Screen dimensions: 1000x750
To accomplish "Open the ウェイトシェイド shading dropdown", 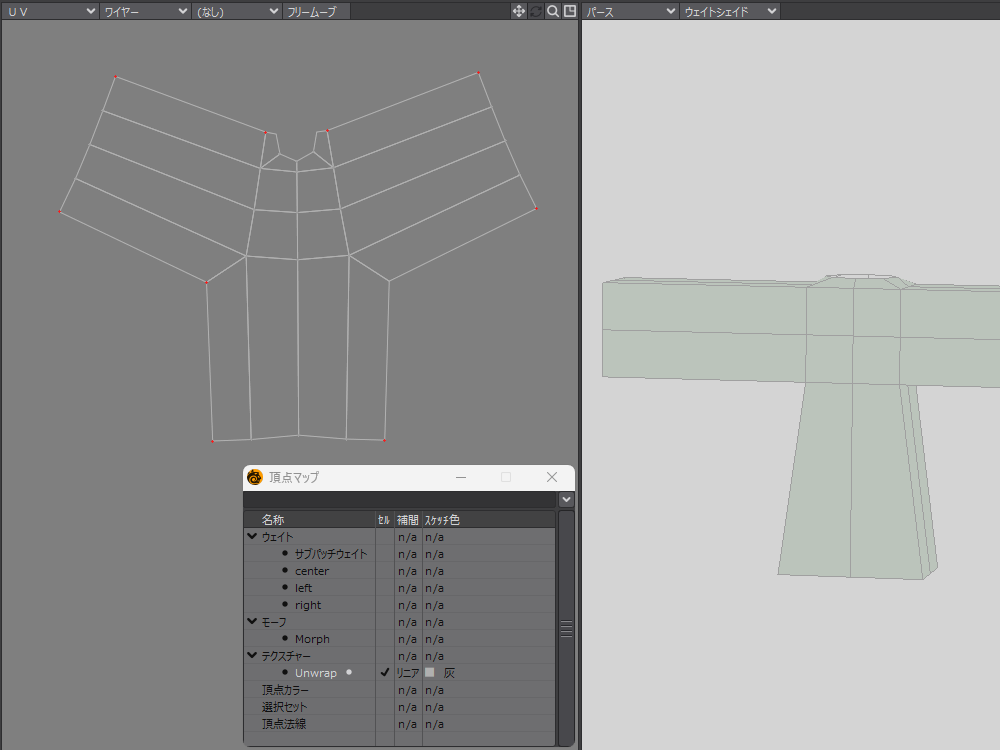I will pyautogui.click(x=729, y=11).
